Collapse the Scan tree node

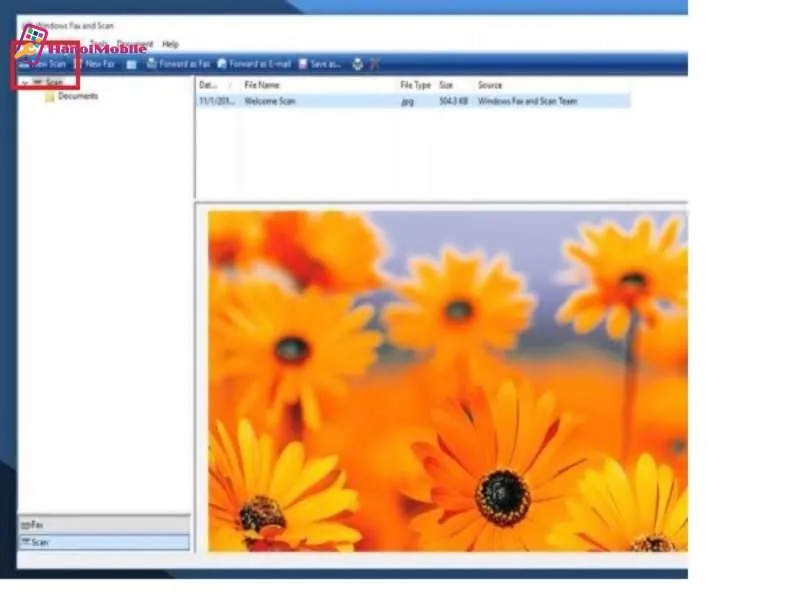(24, 81)
